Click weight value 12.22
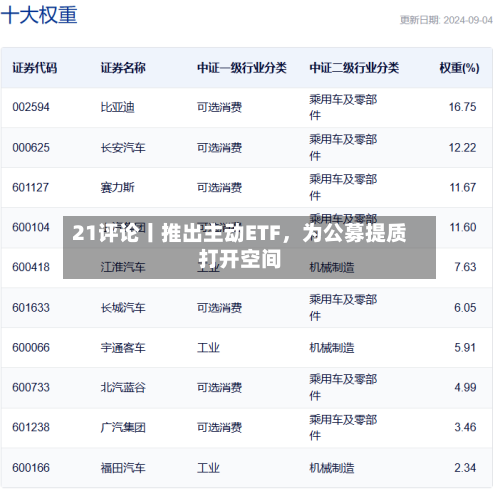Screen dimensions: 500x496 tap(462, 147)
